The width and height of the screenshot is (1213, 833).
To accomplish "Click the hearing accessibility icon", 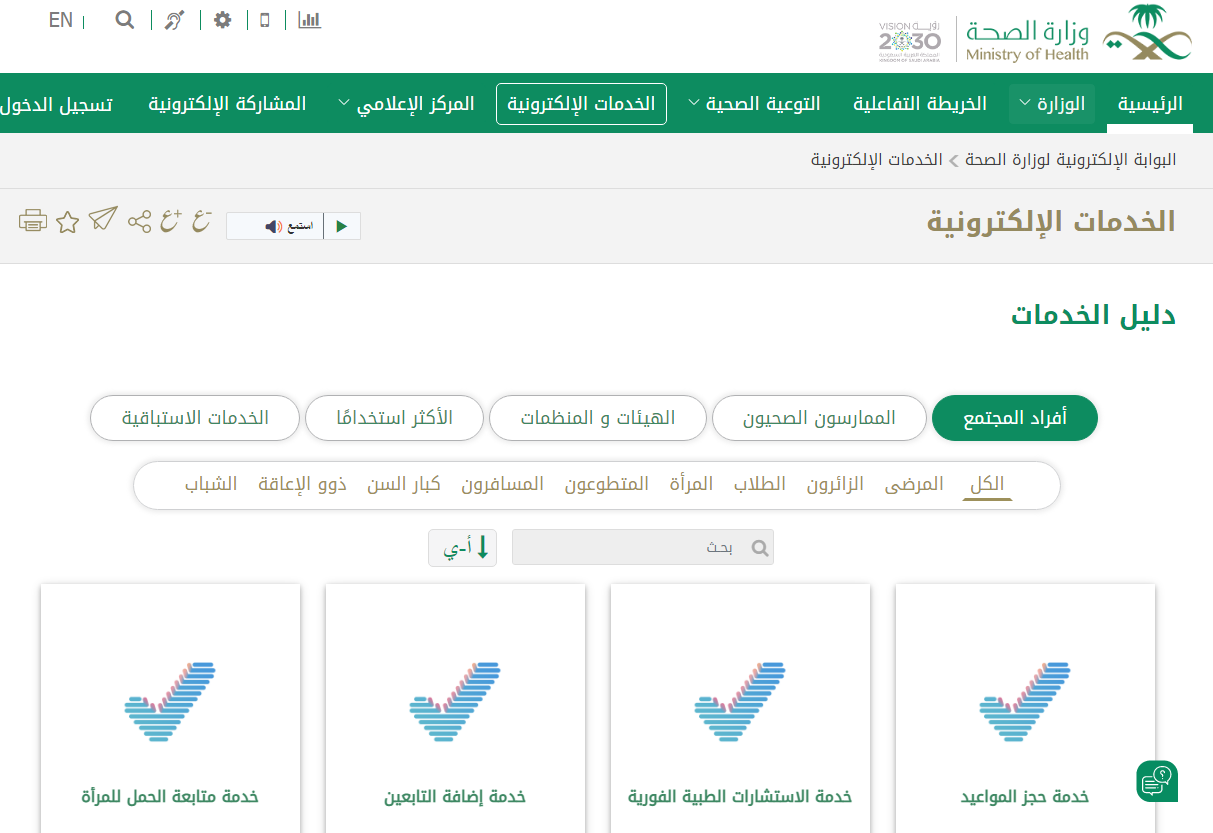I will coord(175,20).
